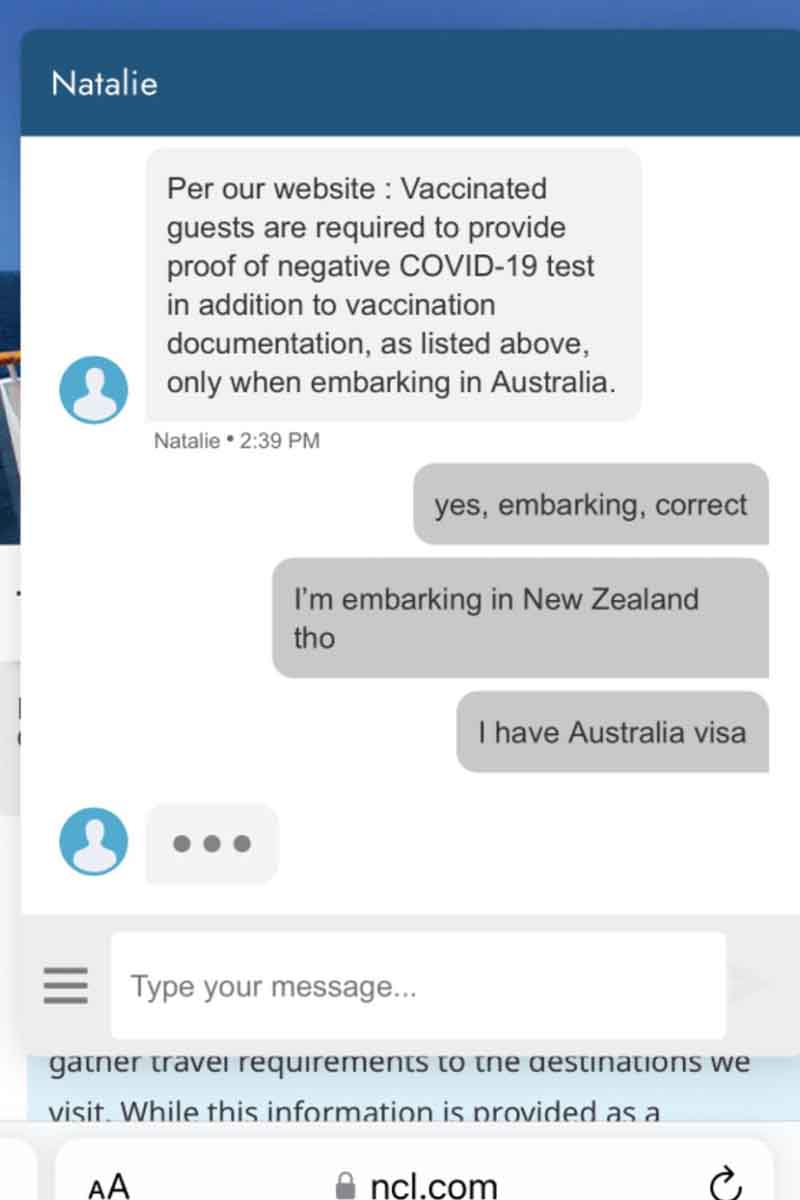Screen dimensions: 800x1200
Task: Tap the faint send arrow icon
Action: 750,985
